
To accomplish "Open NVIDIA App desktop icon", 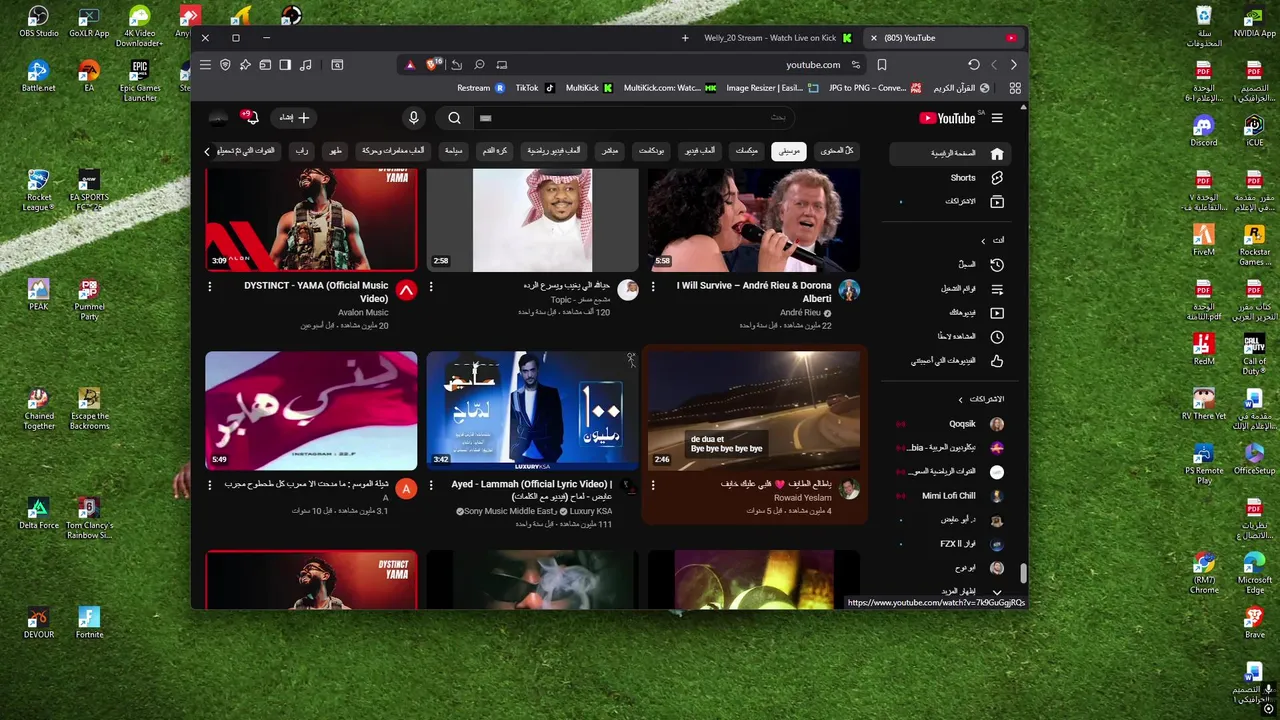I will pyautogui.click(x=1254, y=21).
